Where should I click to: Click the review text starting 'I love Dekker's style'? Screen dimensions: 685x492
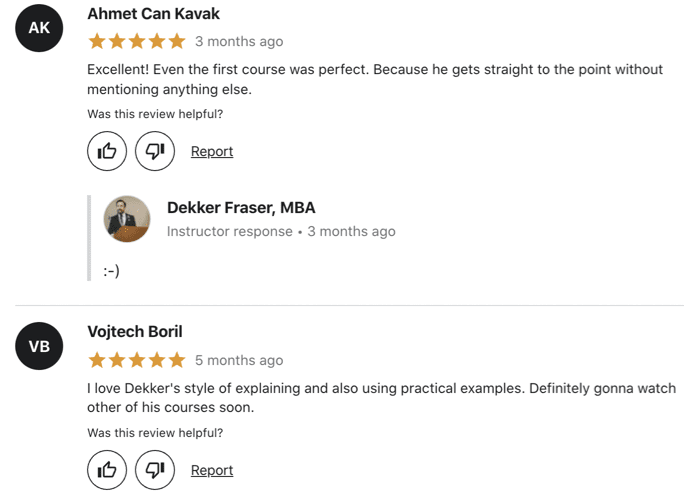[381, 398]
